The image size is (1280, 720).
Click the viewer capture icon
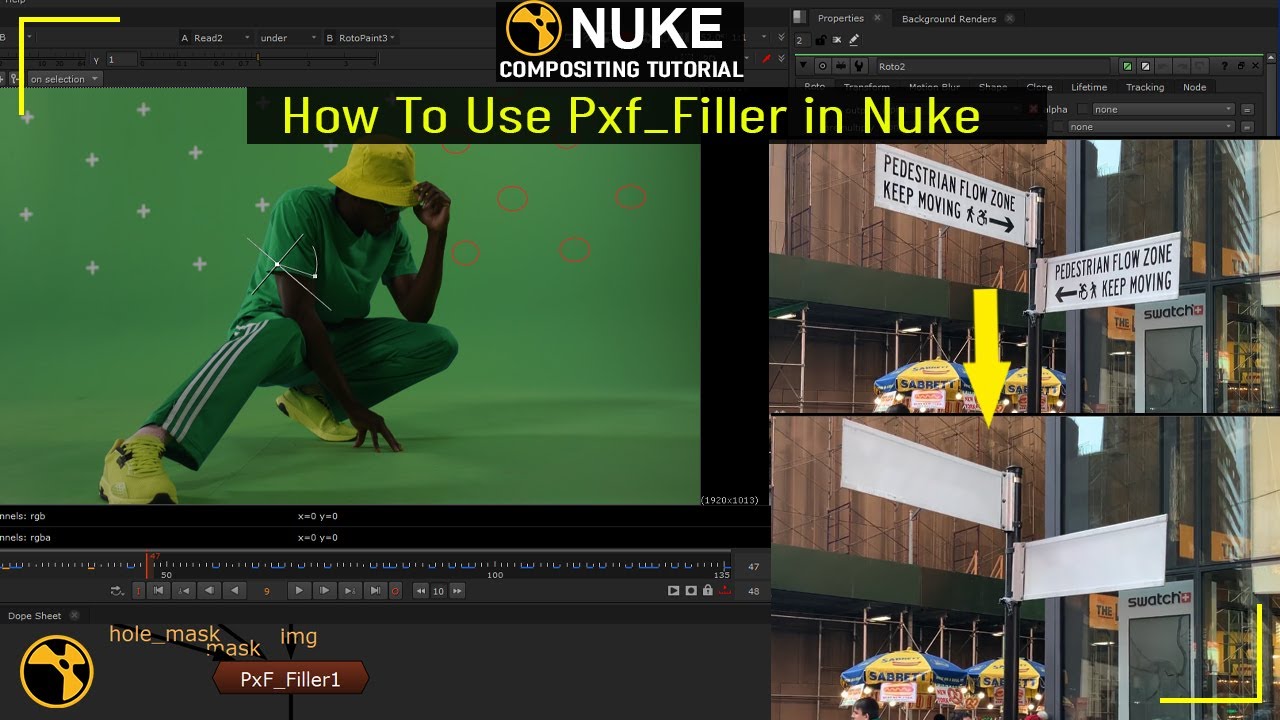[691, 591]
